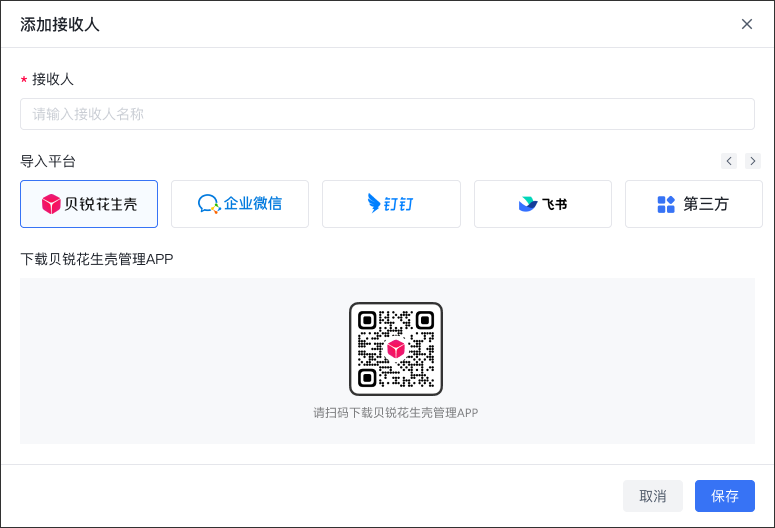Close the 添加接收人 dialog
This screenshot has height=528, width=775.
(746, 24)
